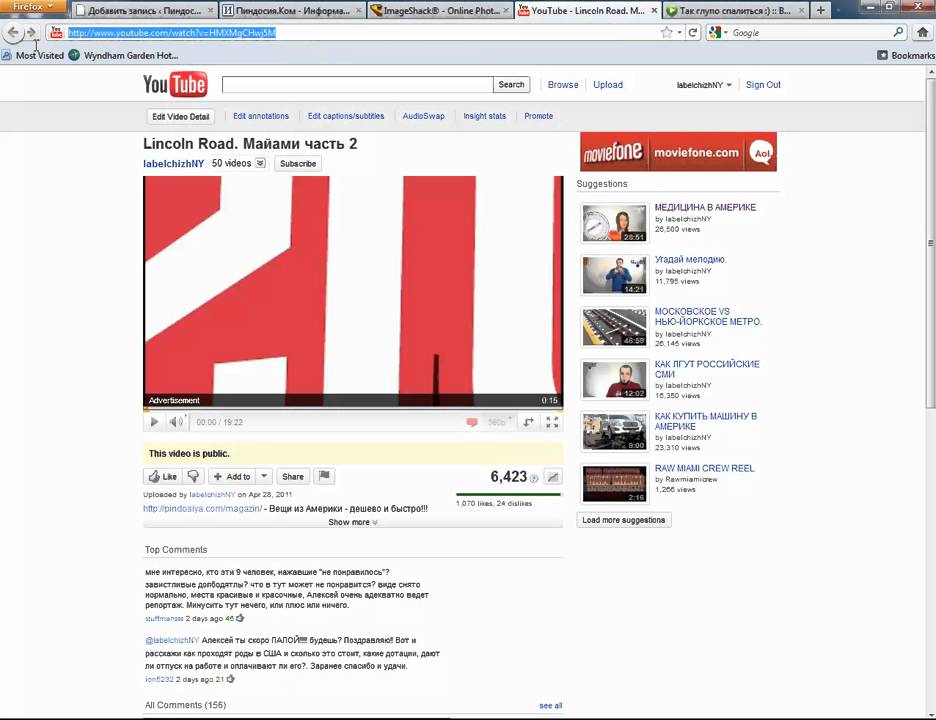The height and width of the screenshot is (720, 936).
Task: Click the Sign Out link
Action: tap(763, 85)
